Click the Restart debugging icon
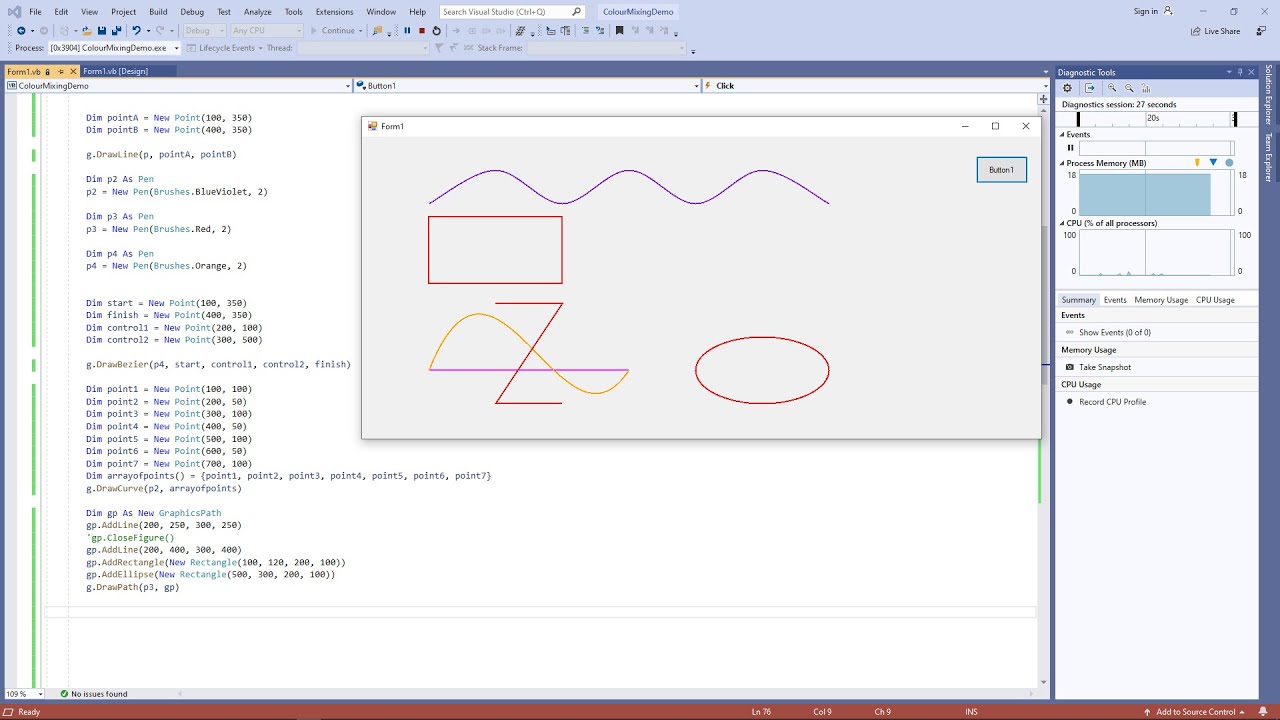1280x720 pixels. [x=437, y=31]
